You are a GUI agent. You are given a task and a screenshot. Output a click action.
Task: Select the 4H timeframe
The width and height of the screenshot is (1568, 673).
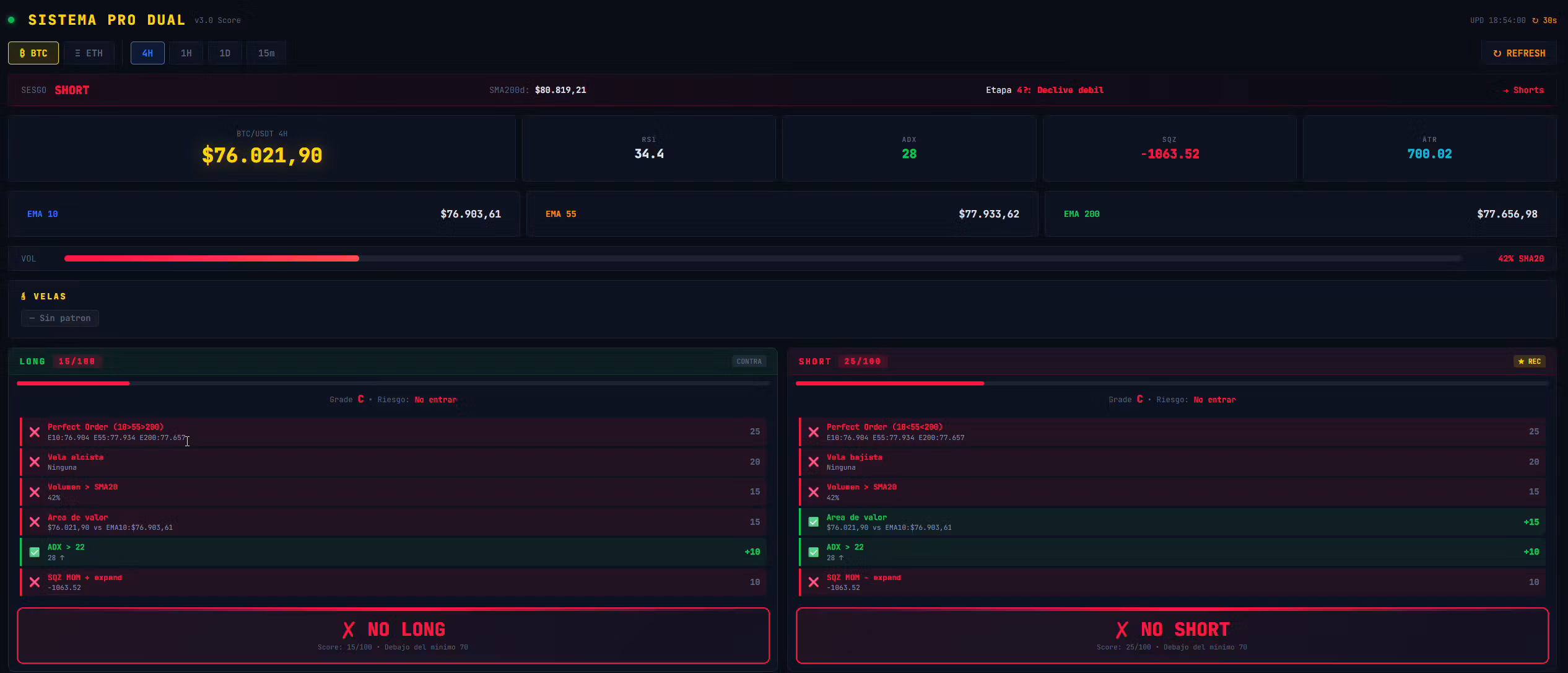coord(147,53)
